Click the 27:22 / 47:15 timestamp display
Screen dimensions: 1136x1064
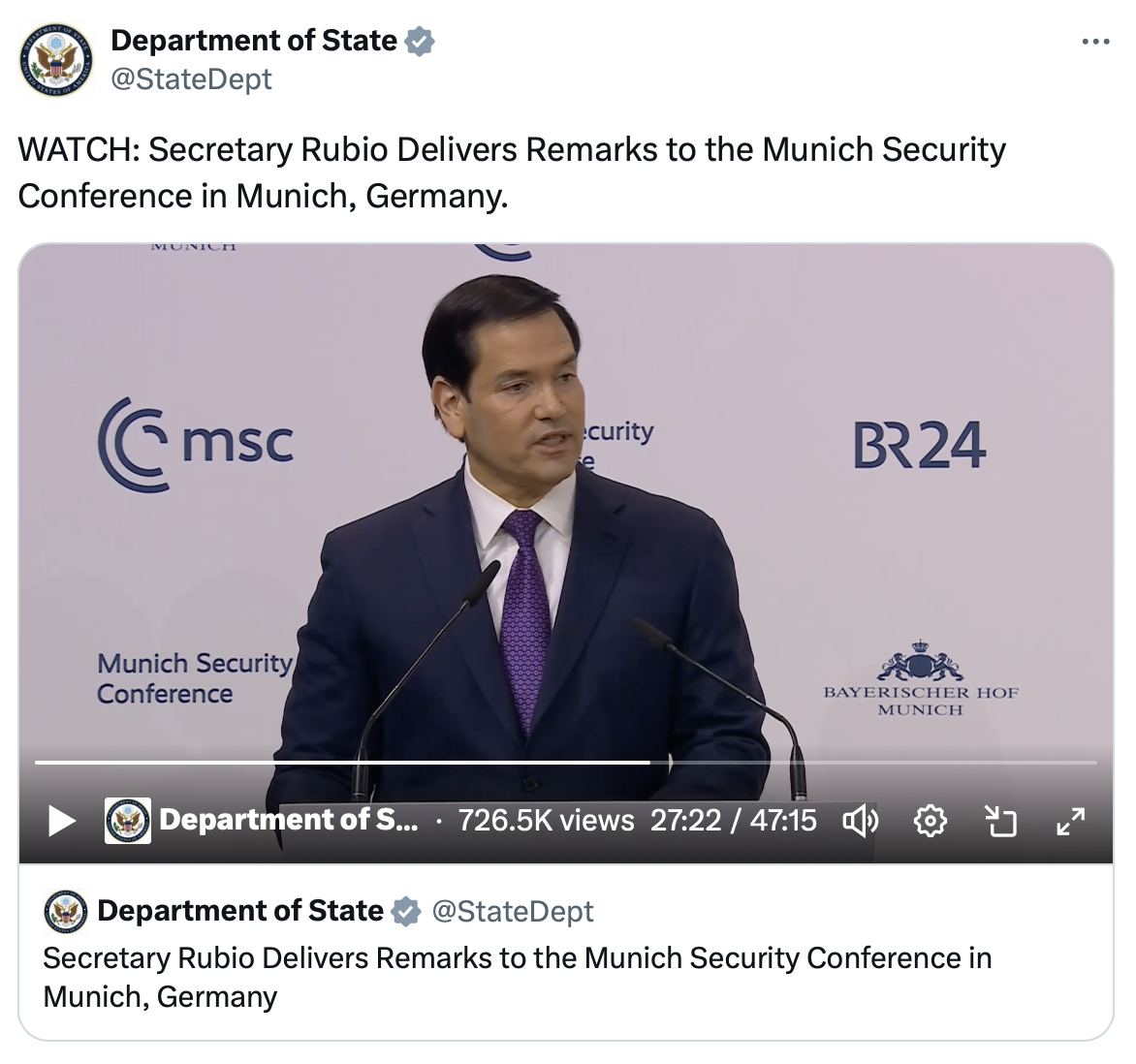(x=733, y=821)
